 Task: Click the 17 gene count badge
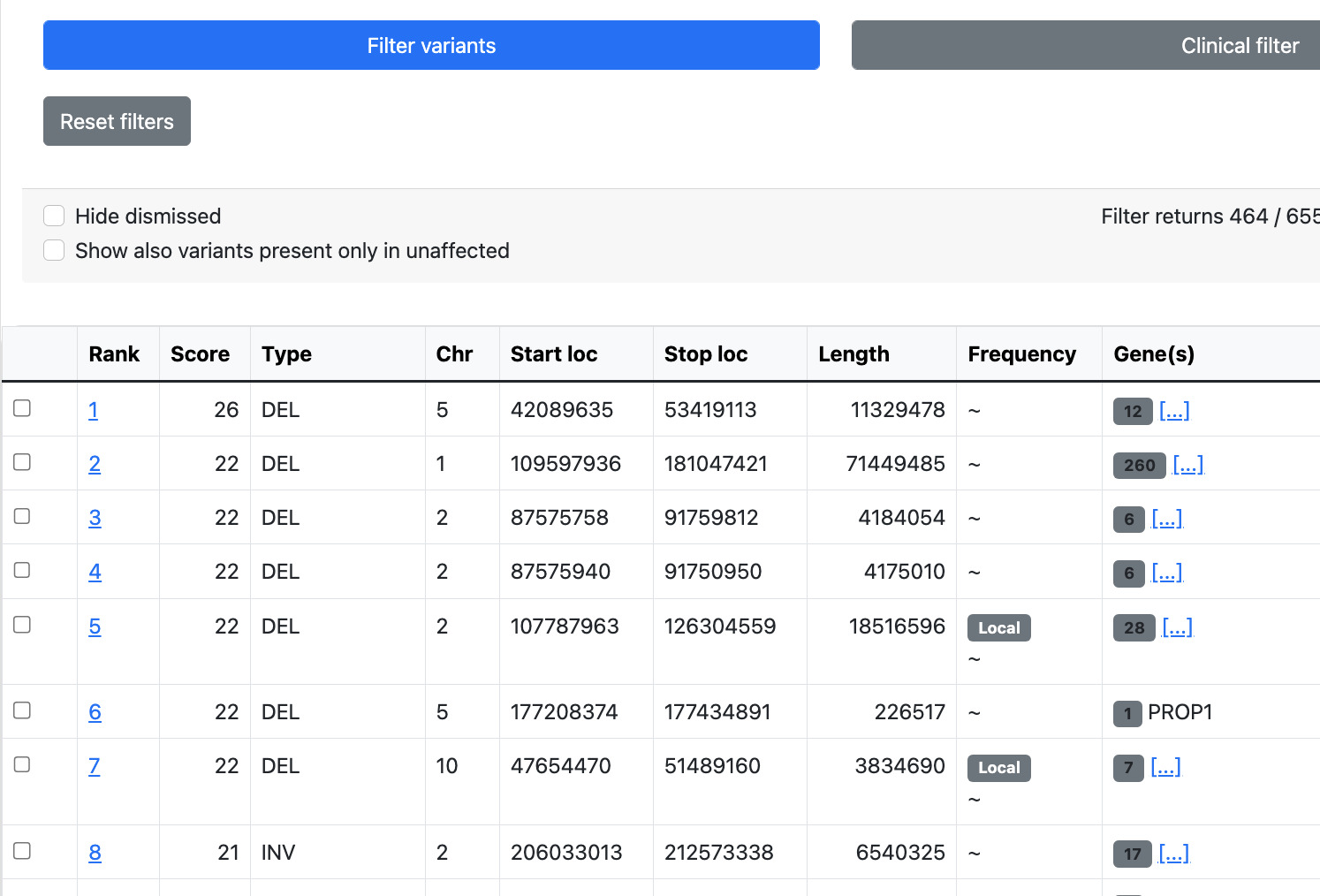[1133, 854]
